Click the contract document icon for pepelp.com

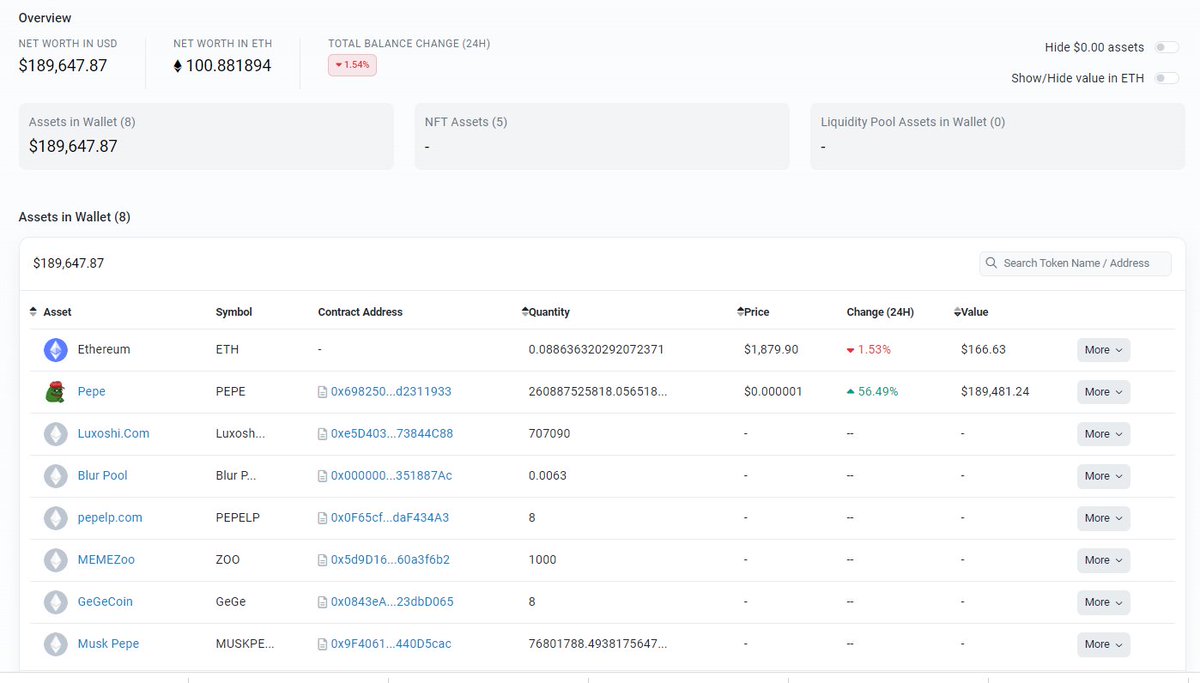pos(322,518)
